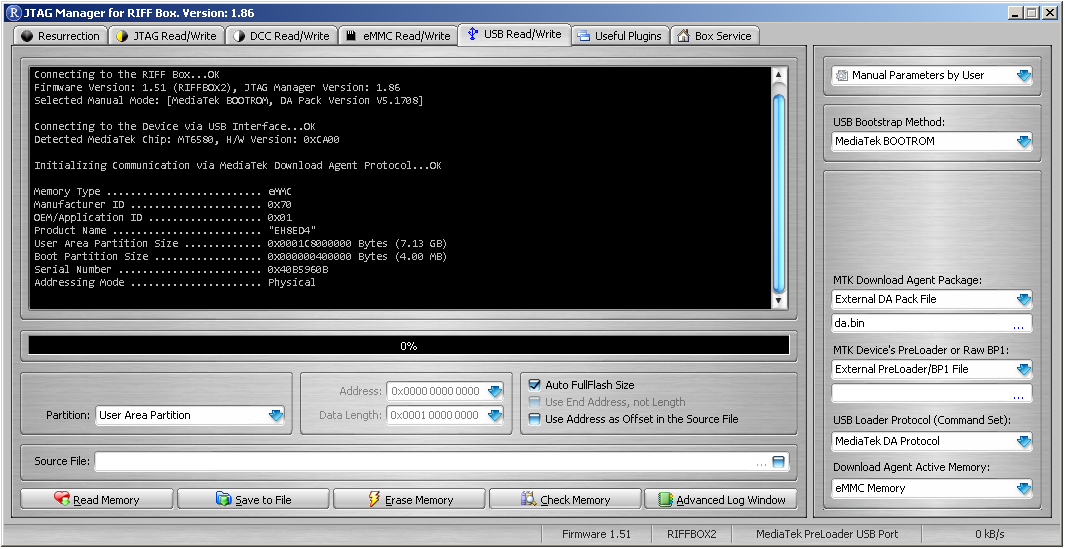Open the Advanced Log Window
The height and width of the screenshot is (549, 1065).
(721, 499)
